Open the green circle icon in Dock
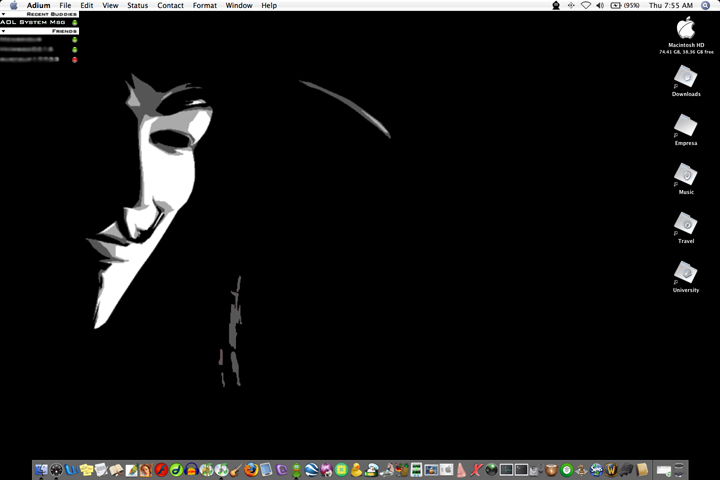 pos(567,470)
